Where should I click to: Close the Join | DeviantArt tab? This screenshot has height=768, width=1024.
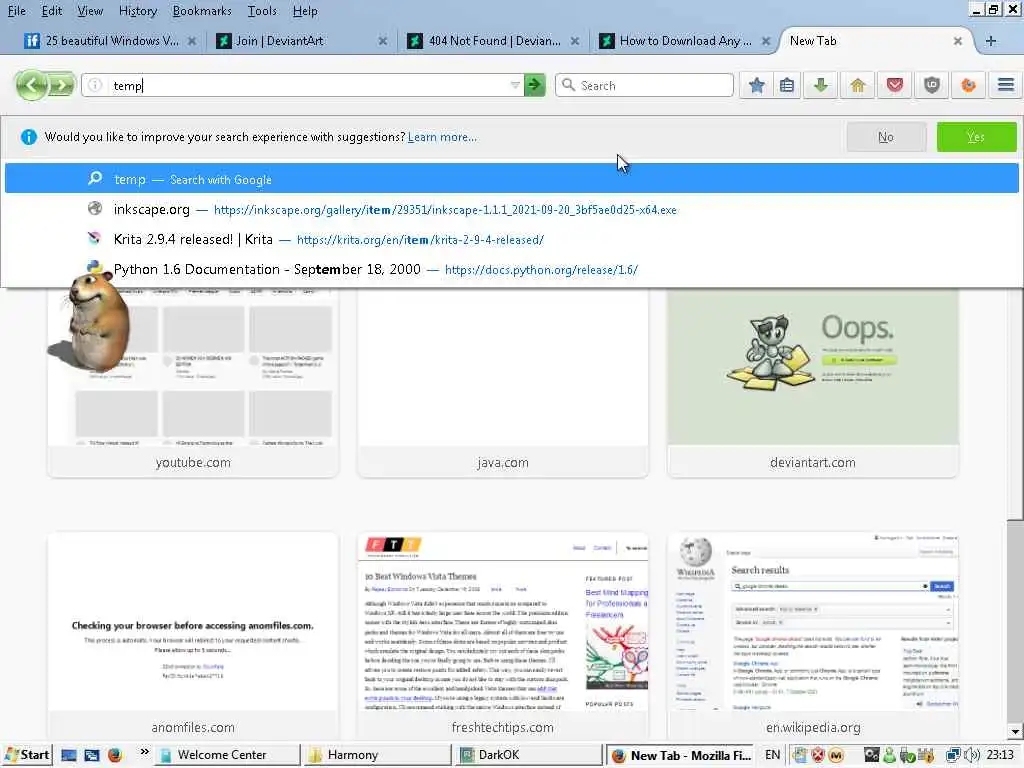pos(383,41)
